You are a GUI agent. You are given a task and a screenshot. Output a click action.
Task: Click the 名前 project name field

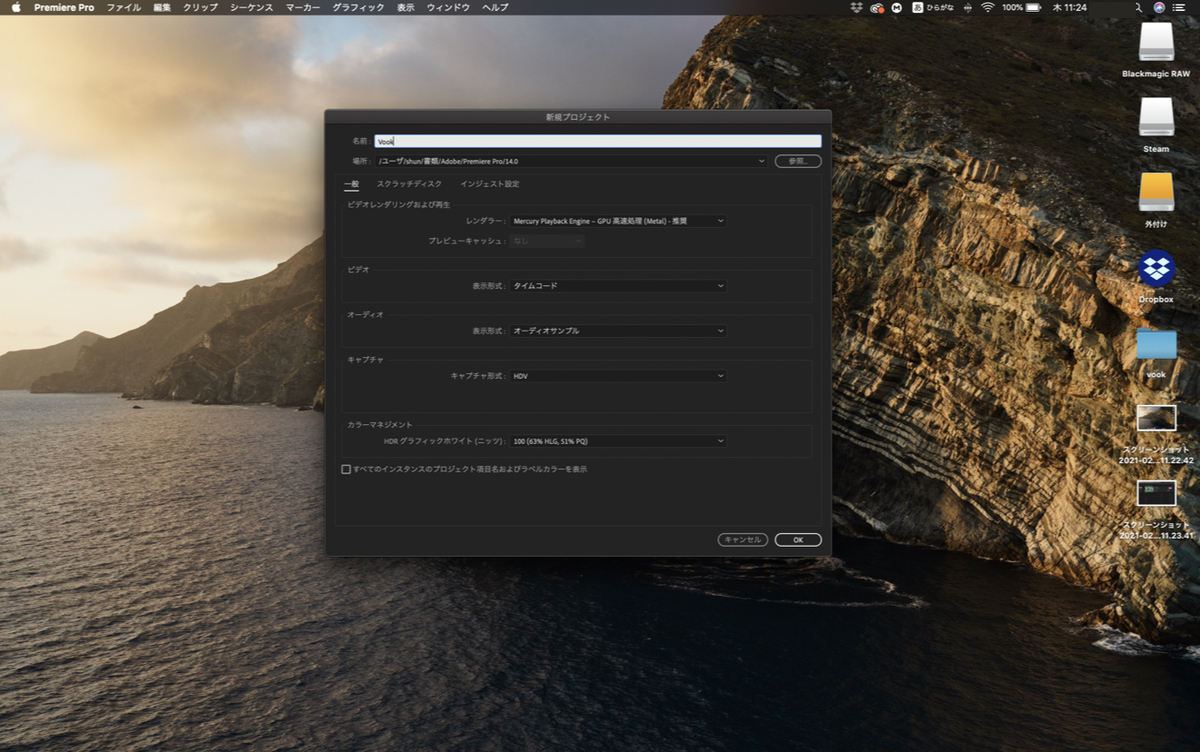point(598,142)
